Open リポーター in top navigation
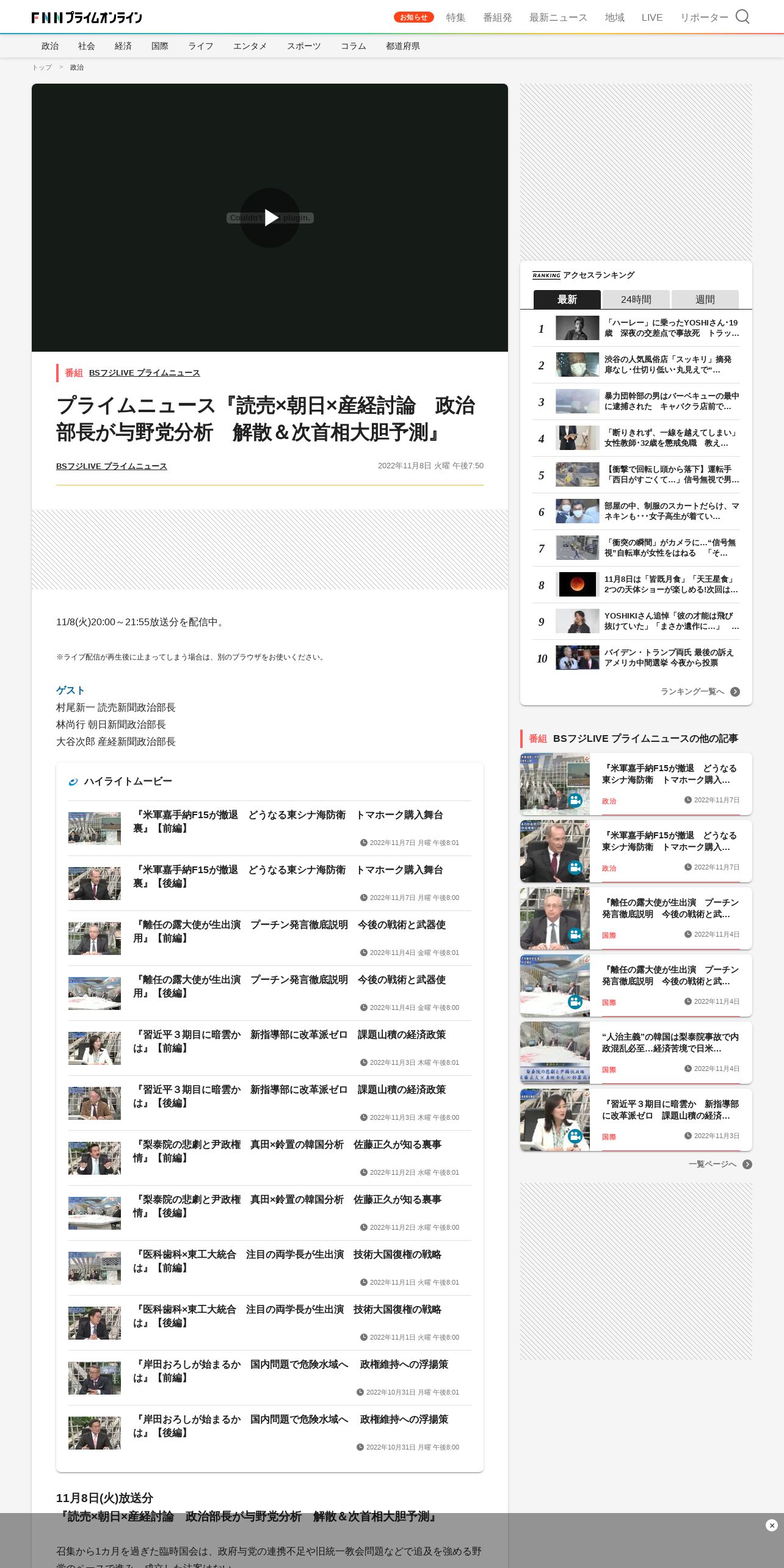This screenshot has height=1568, width=784. pyautogui.click(x=705, y=17)
